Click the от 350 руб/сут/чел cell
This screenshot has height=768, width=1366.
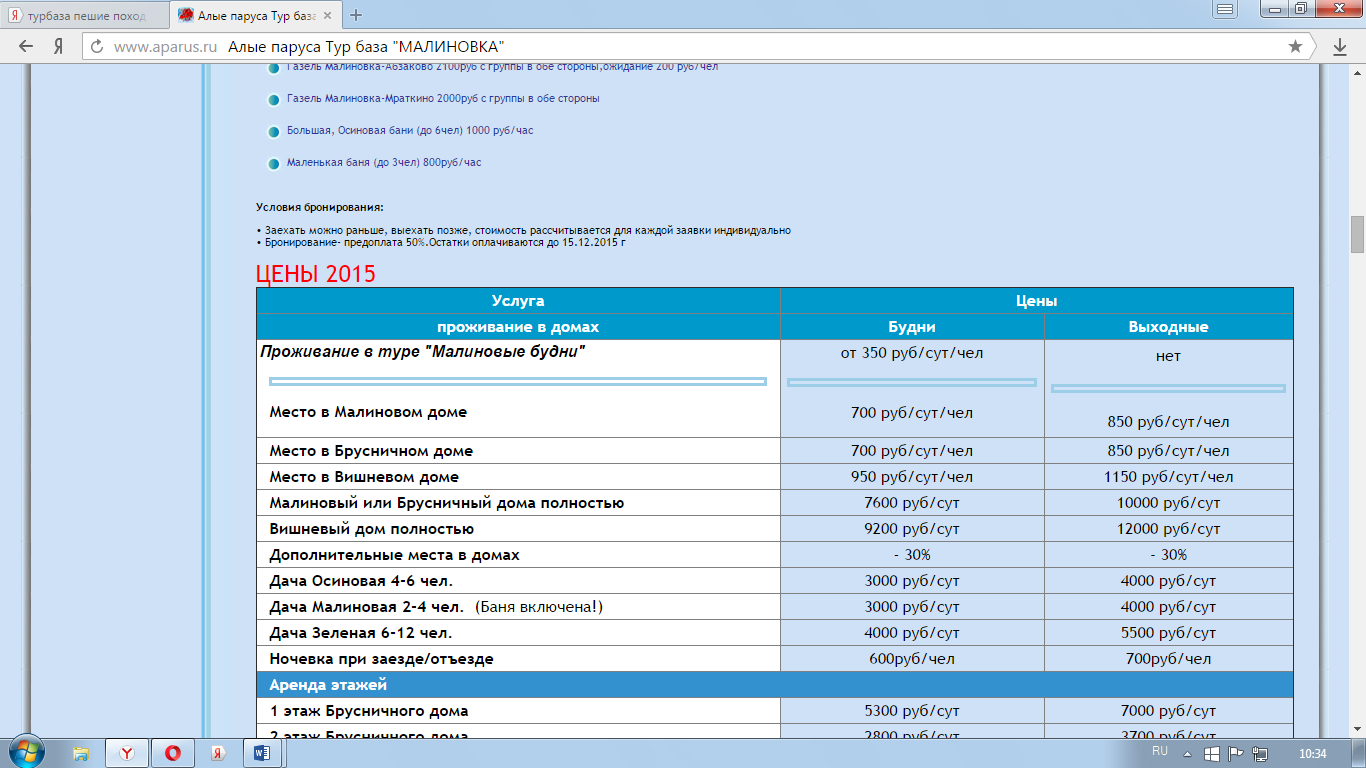coord(912,353)
